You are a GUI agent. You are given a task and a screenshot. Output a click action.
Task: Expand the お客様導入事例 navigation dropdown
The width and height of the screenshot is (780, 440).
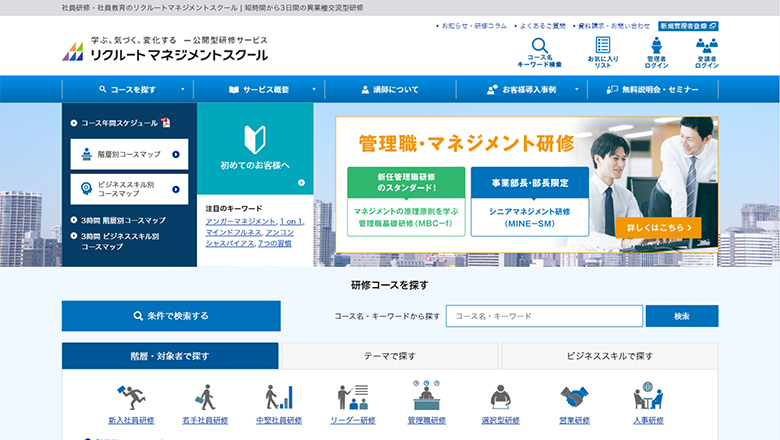click(x=577, y=89)
